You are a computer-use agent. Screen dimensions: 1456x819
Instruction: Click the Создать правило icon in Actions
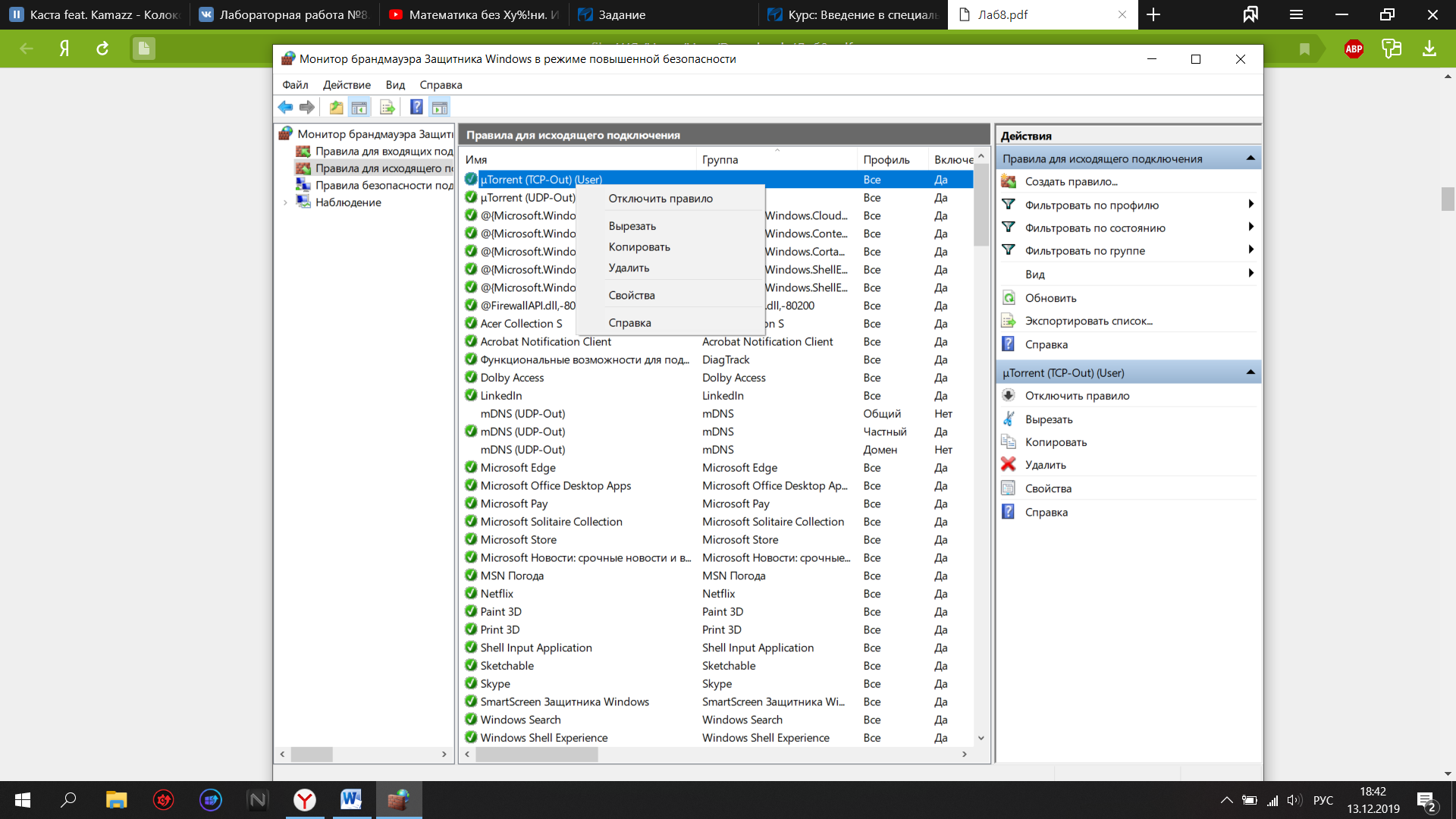click(x=1009, y=181)
